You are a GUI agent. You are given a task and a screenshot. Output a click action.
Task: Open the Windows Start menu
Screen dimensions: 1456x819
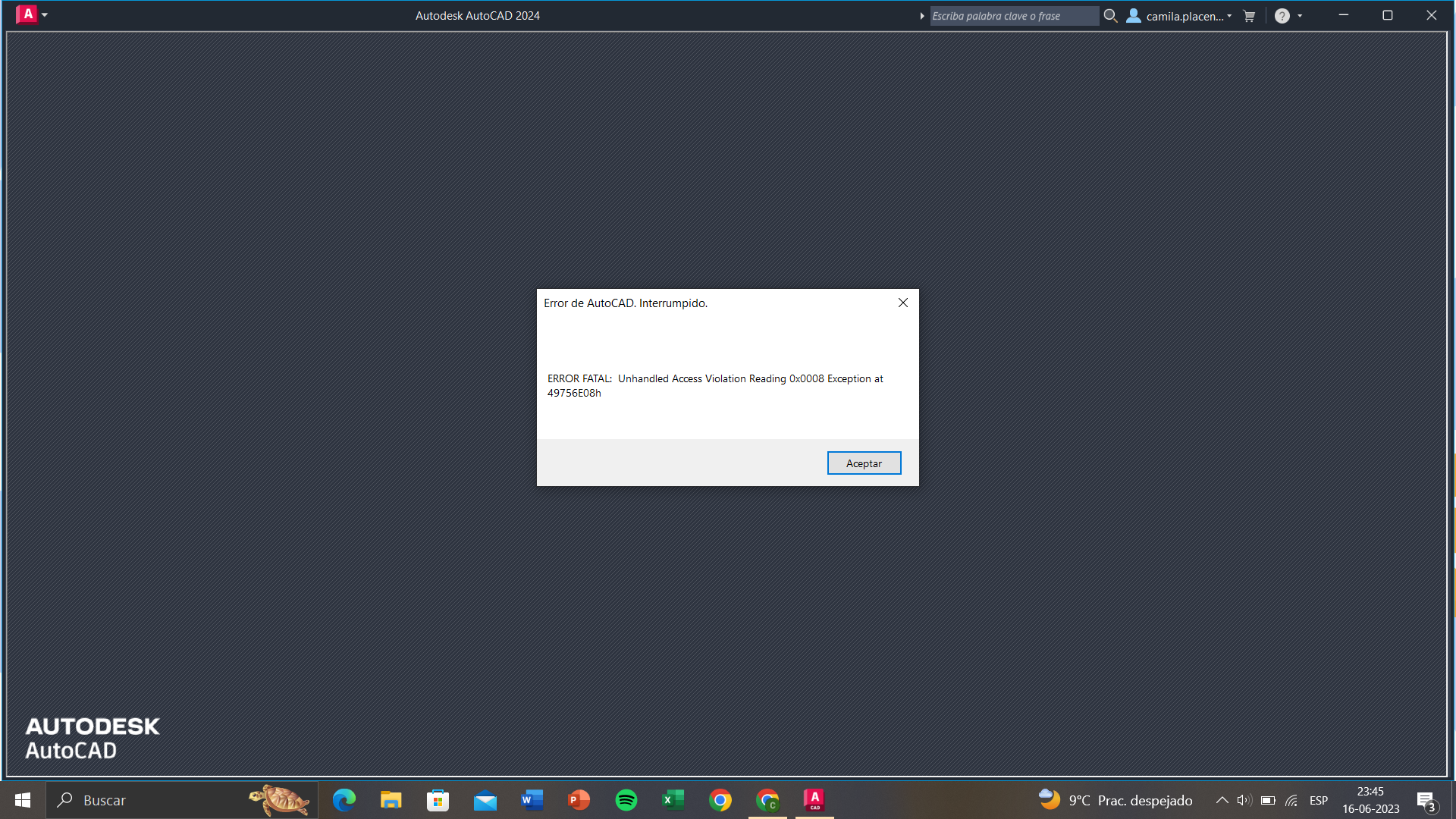coord(22,799)
